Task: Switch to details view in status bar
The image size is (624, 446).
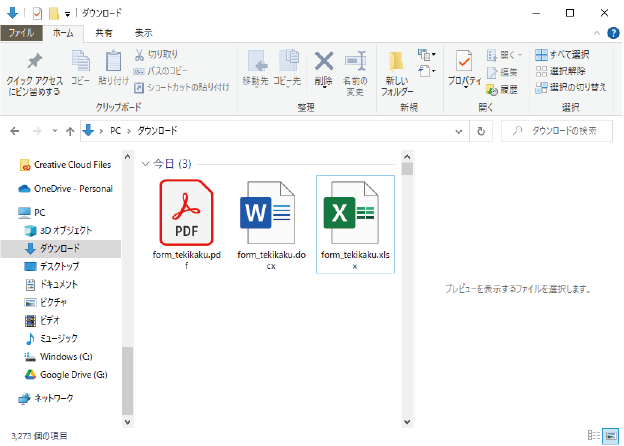Action: tap(594, 435)
